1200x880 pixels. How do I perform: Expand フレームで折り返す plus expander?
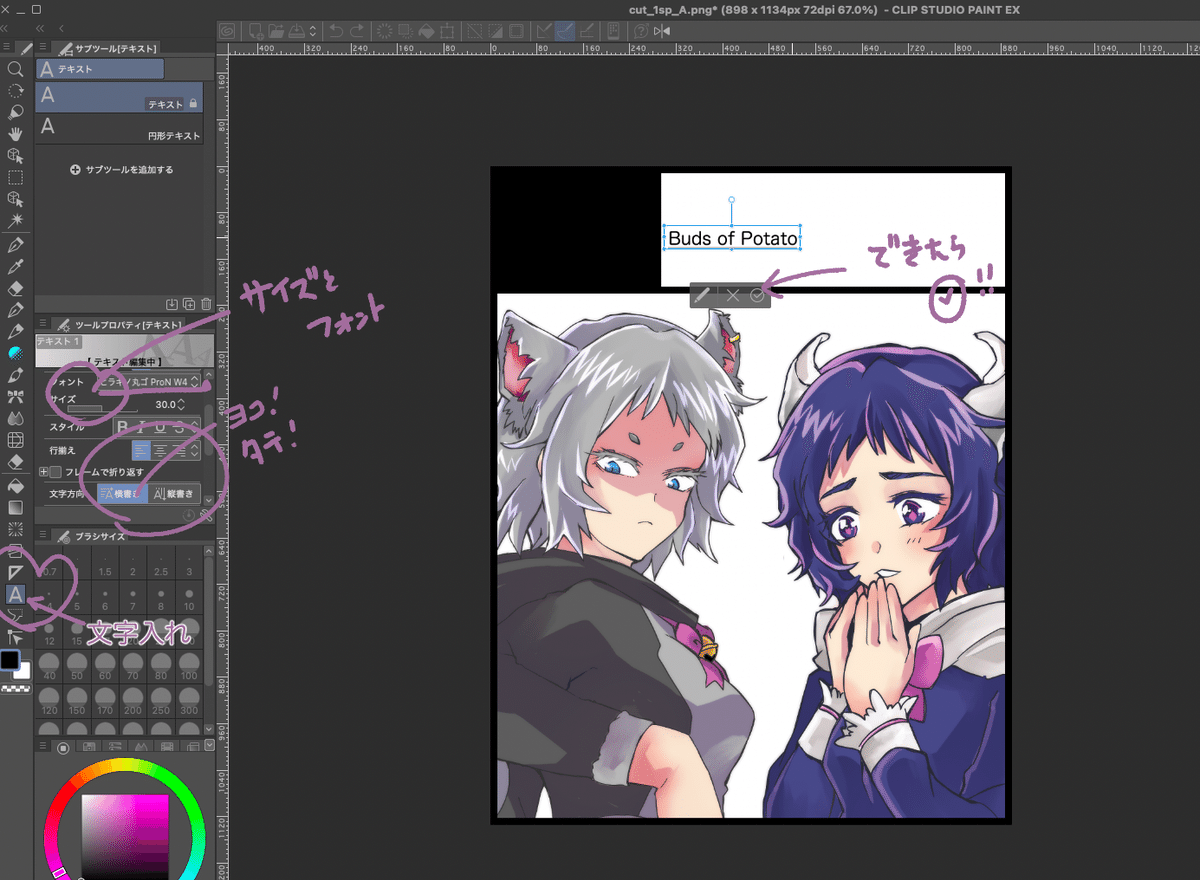43,472
